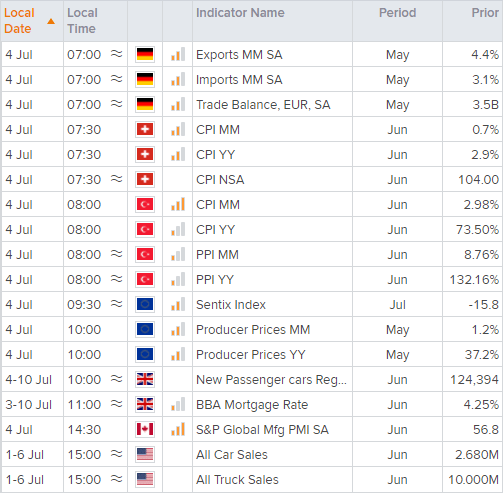
Task: Open the All Car Sales indicator
Action: (x=232, y=455)
